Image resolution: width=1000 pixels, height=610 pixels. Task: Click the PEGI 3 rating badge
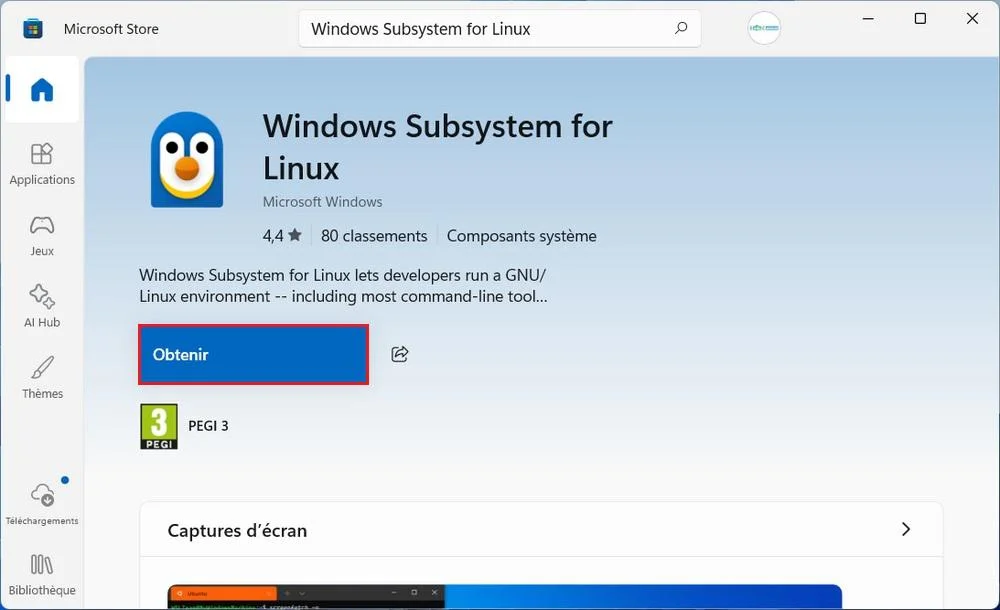point(159,426)
